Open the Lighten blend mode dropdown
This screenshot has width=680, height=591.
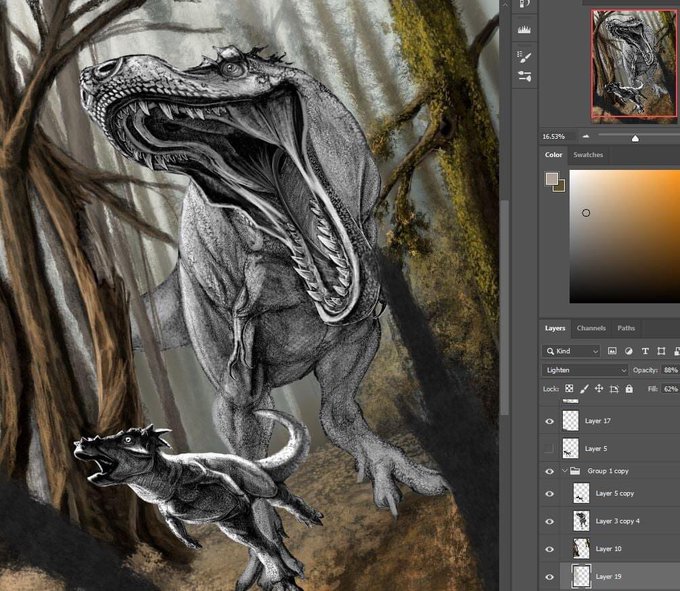585,370
